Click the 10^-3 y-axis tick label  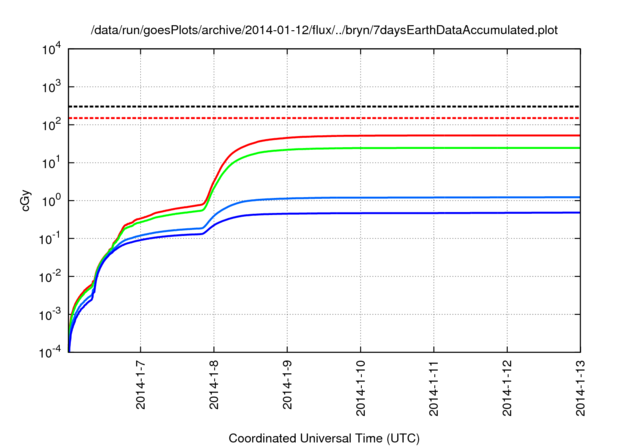coord(50,314)
